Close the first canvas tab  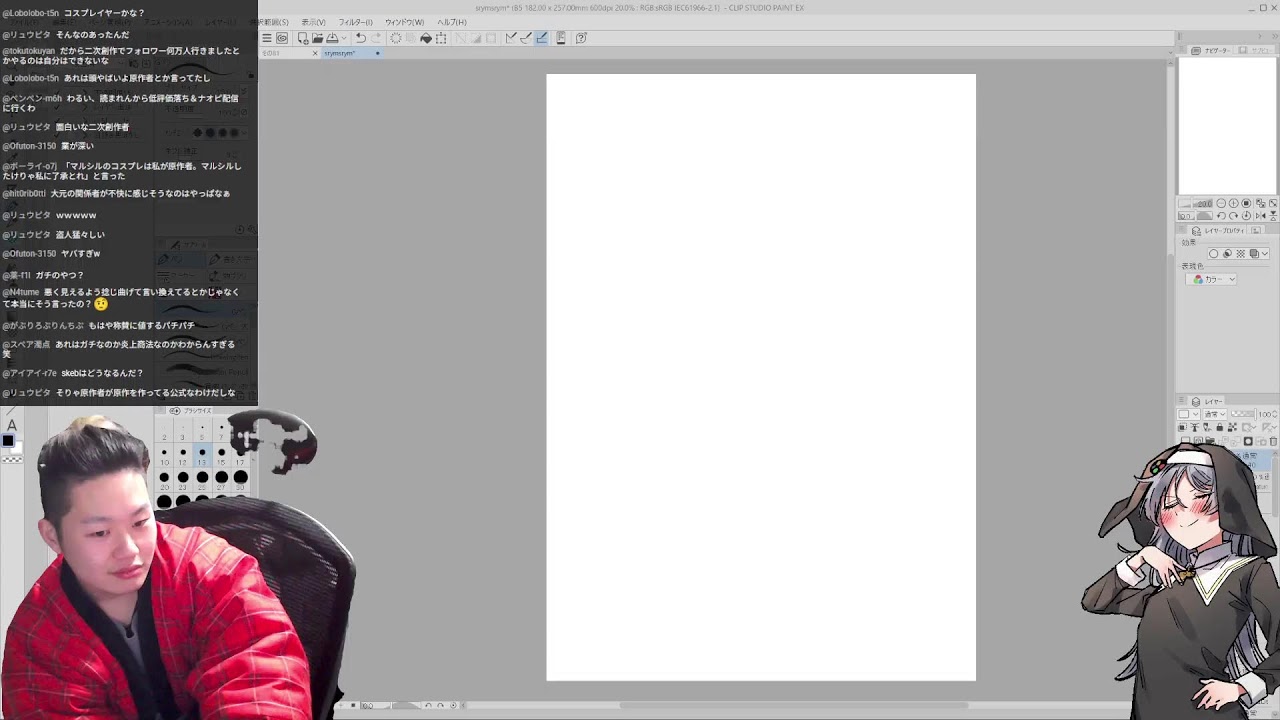(315, 53)
